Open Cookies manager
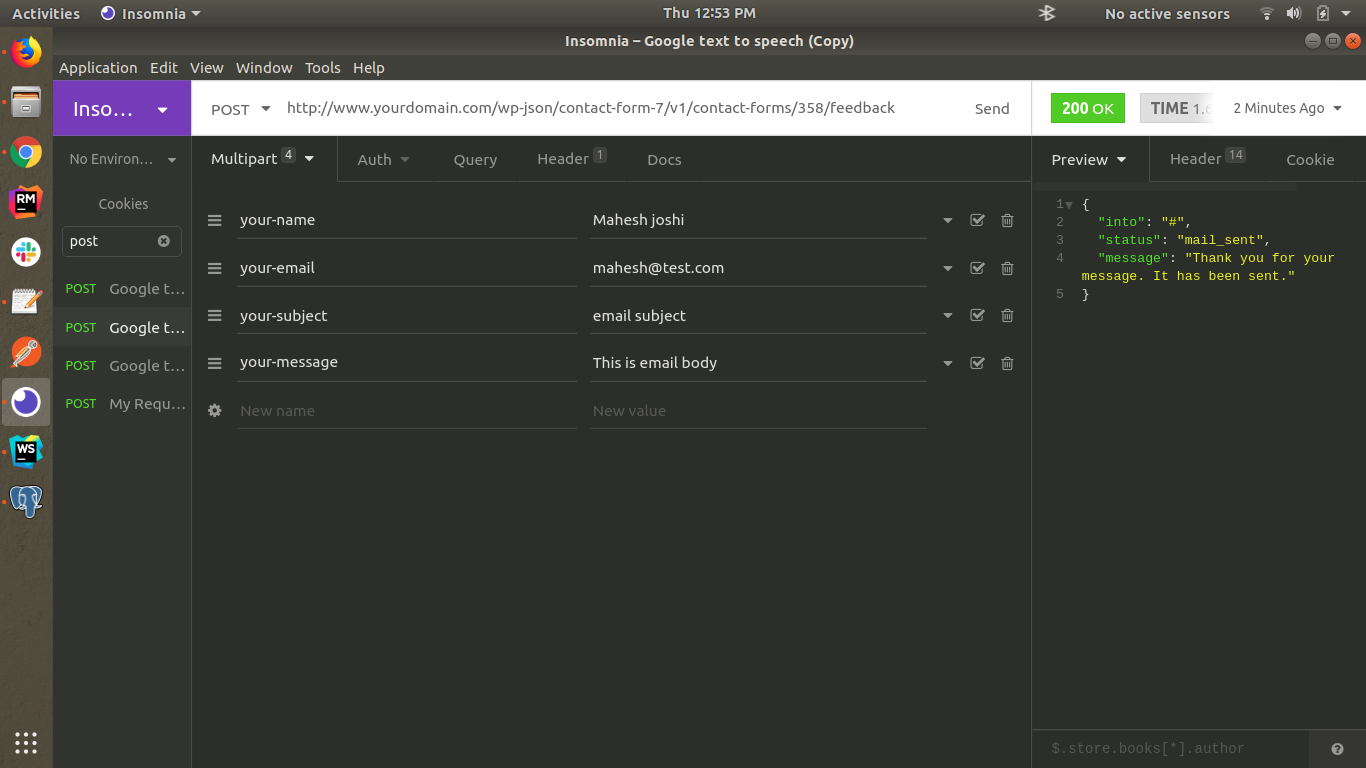The height and width of the screenshot is (768, 1366). pyautogui.click(x=123, y=204)
